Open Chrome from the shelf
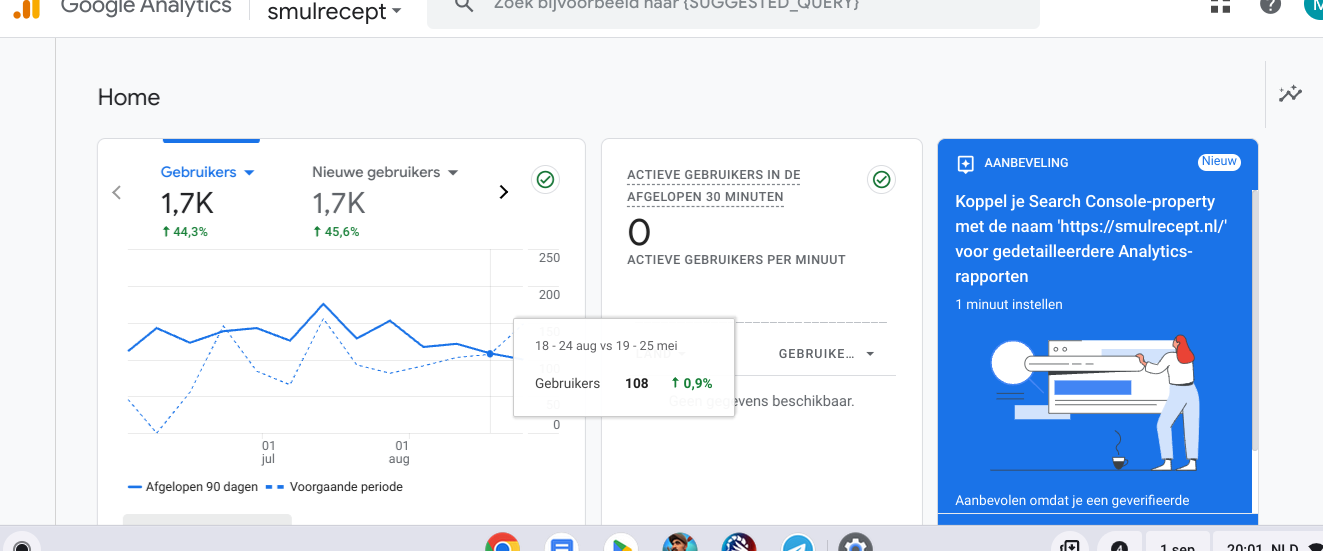The width and height of the screenshot is (1323, 551). (x=502, y=542)
